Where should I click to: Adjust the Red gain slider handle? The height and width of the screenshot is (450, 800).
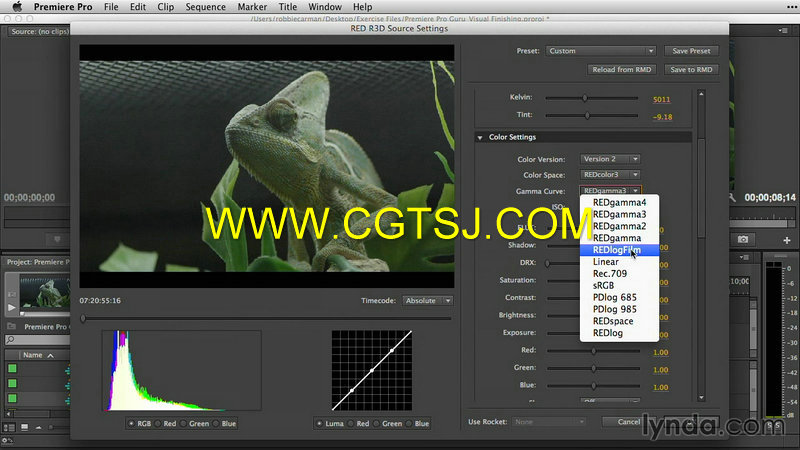pyautogui.click(x=593, y=351)
